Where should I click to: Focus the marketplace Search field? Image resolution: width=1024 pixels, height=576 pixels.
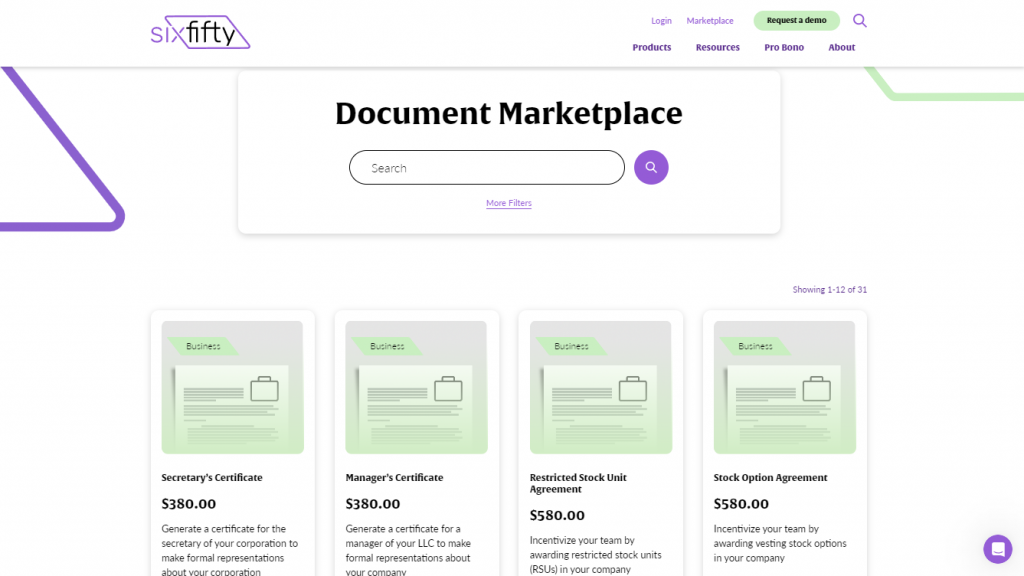click(x=487, y=167)
